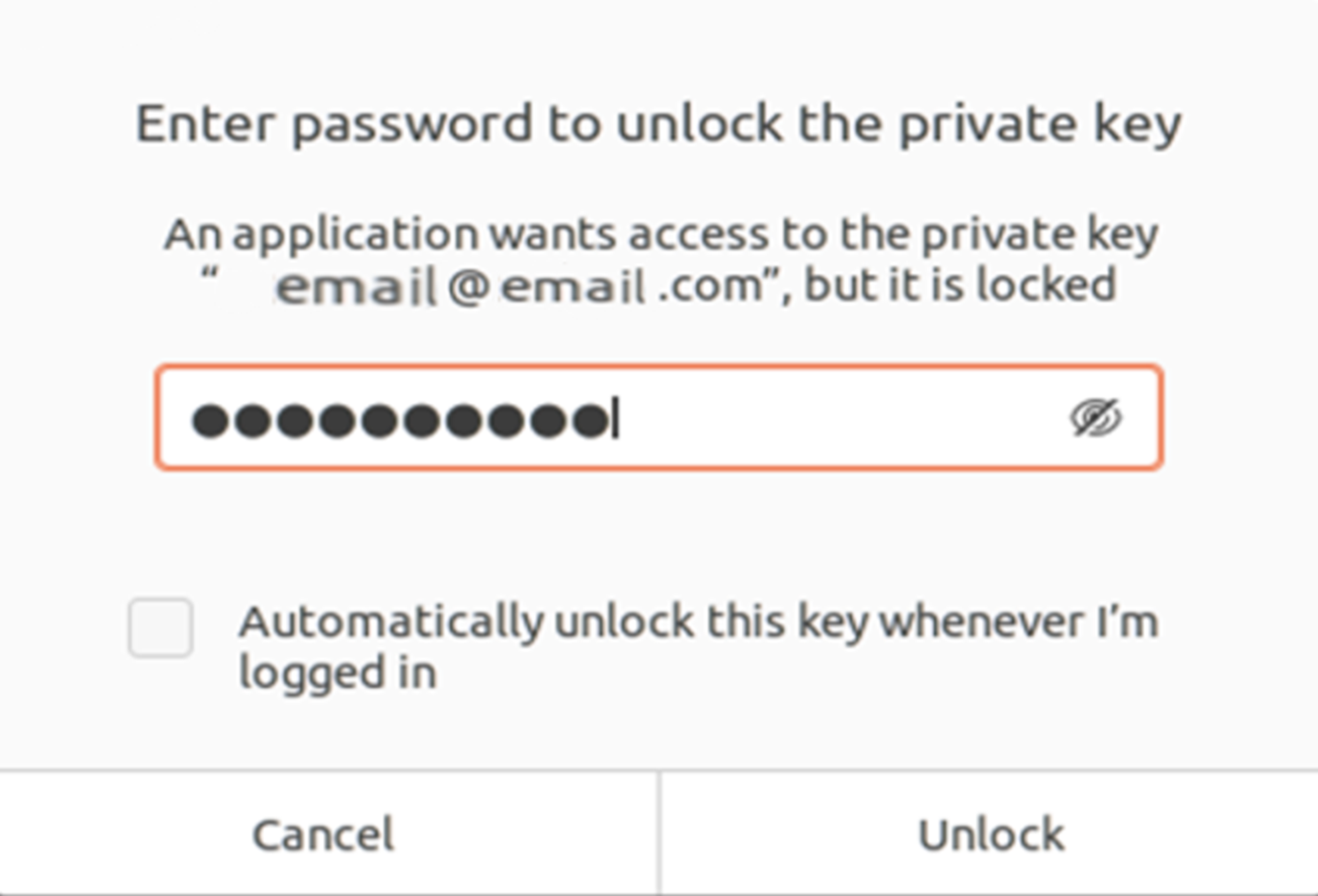Cancel the private key unlock dialog

point(324,834)
